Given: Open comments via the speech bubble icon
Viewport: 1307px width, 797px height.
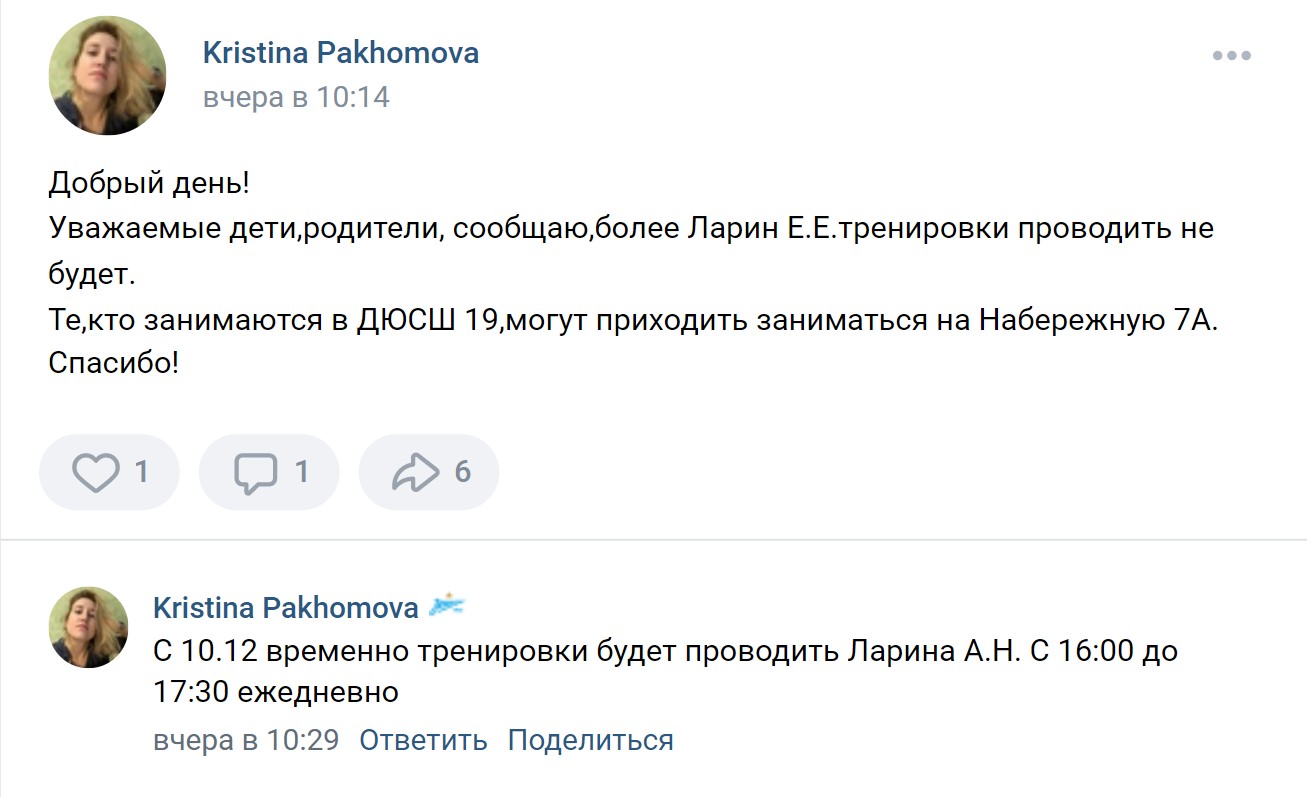Looking at the screenshot, I should pos(256,472).
